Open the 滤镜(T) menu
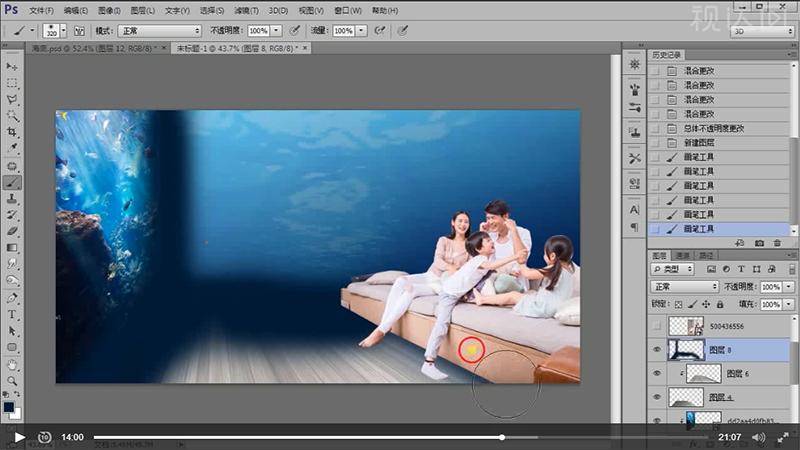Viewport: 800px width, 450px height. pyautogui.click(x=246, y=10)
